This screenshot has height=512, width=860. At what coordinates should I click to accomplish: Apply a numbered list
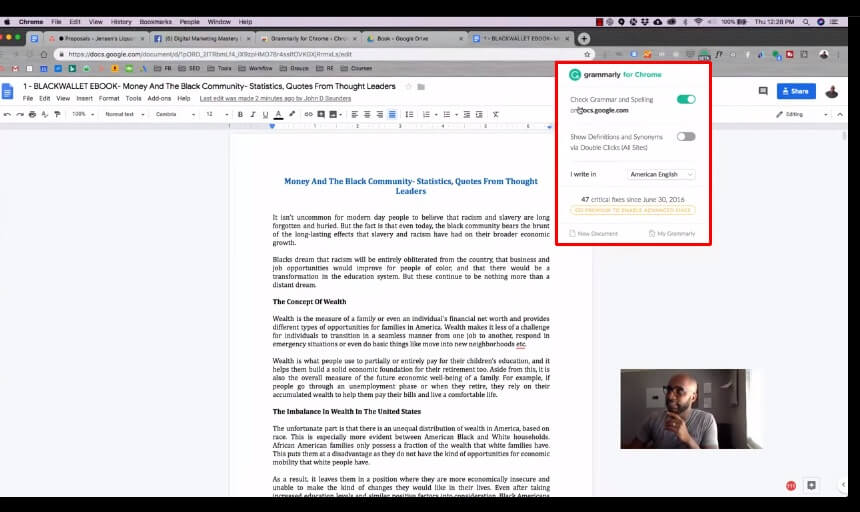pyautogui.click(x=426, y=115)
